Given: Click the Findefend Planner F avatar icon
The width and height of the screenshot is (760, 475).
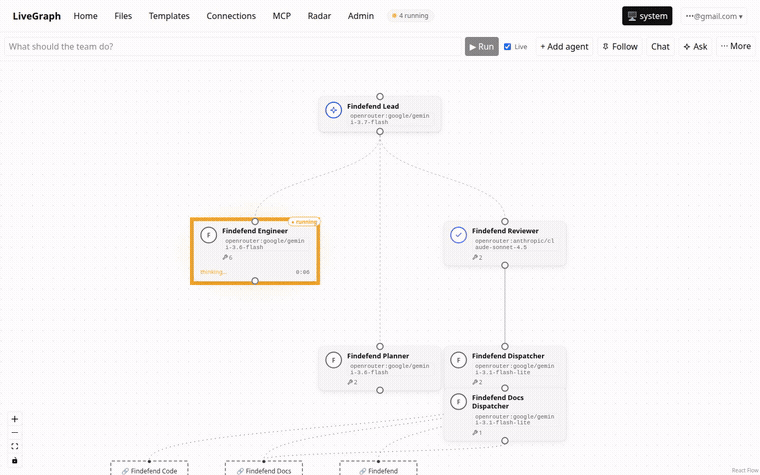Looking at the screenshot, I should point(333,360).
